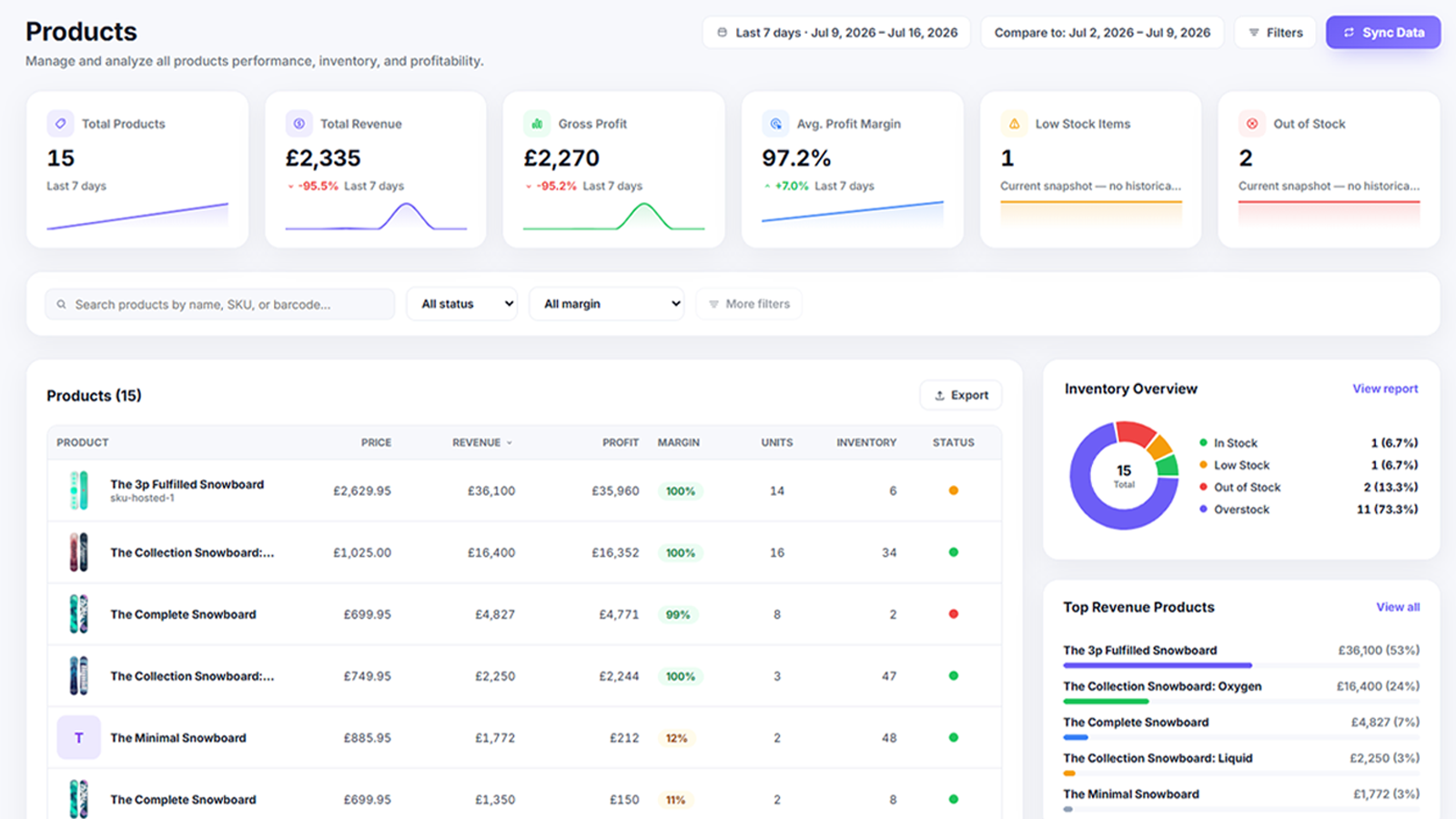Open the Compare to date range selector

click(x=1102, y=33)
